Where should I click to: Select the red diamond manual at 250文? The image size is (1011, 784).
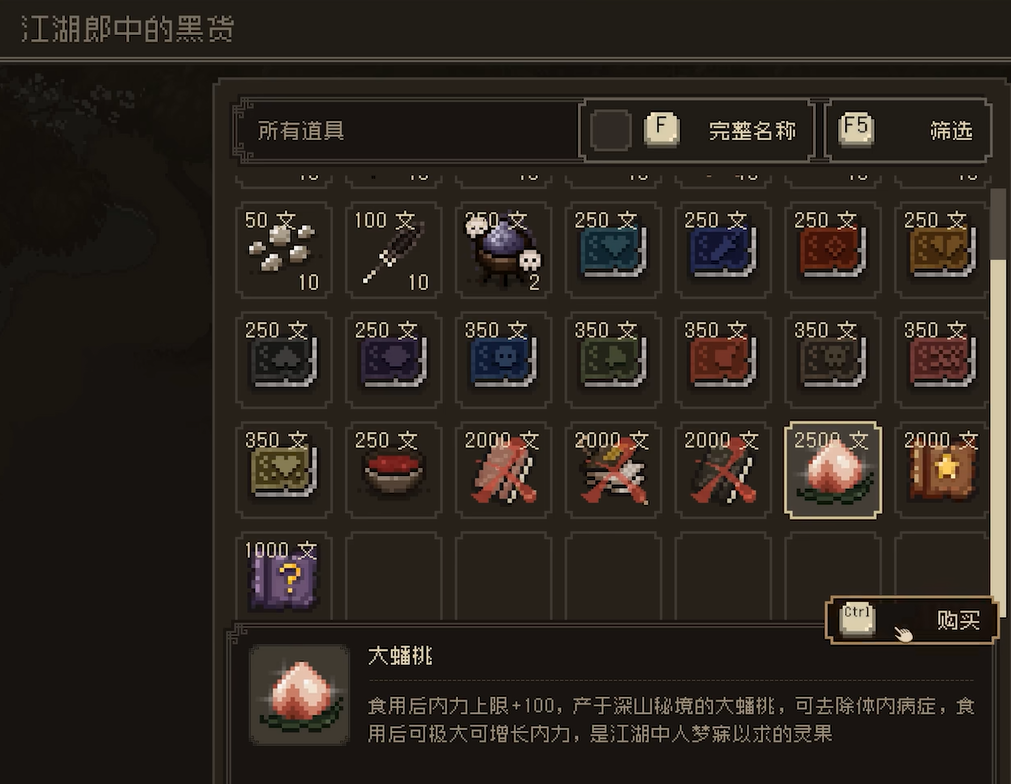pos(832,250)
